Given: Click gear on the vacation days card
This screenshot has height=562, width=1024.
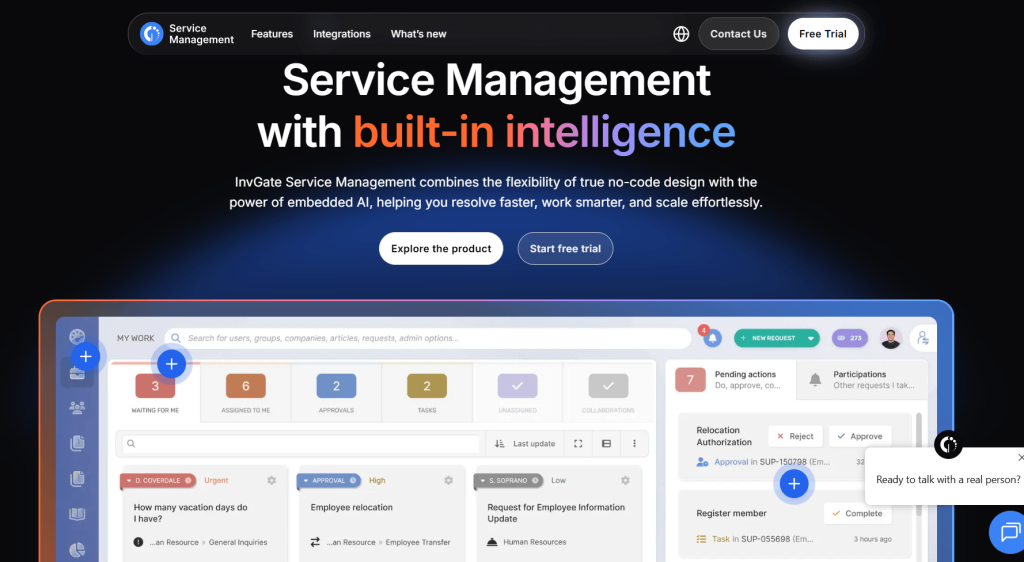Looking at the screenshot, I should click(272, 480).
